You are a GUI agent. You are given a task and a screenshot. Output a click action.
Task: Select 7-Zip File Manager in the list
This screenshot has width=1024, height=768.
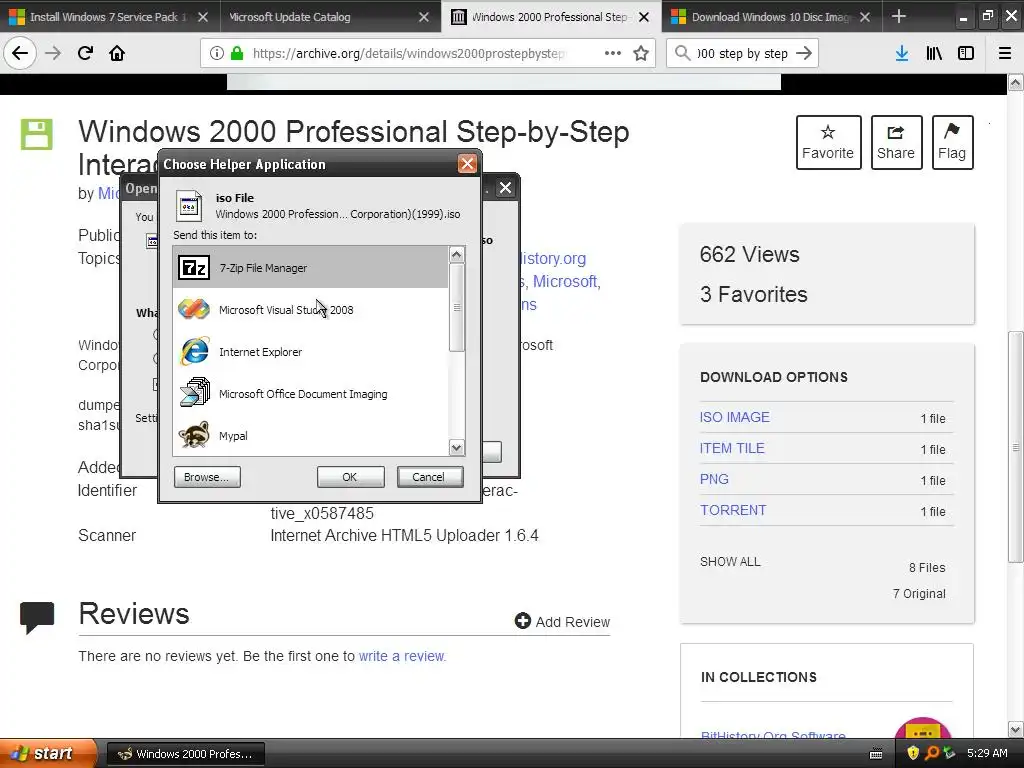pos(311,267)
